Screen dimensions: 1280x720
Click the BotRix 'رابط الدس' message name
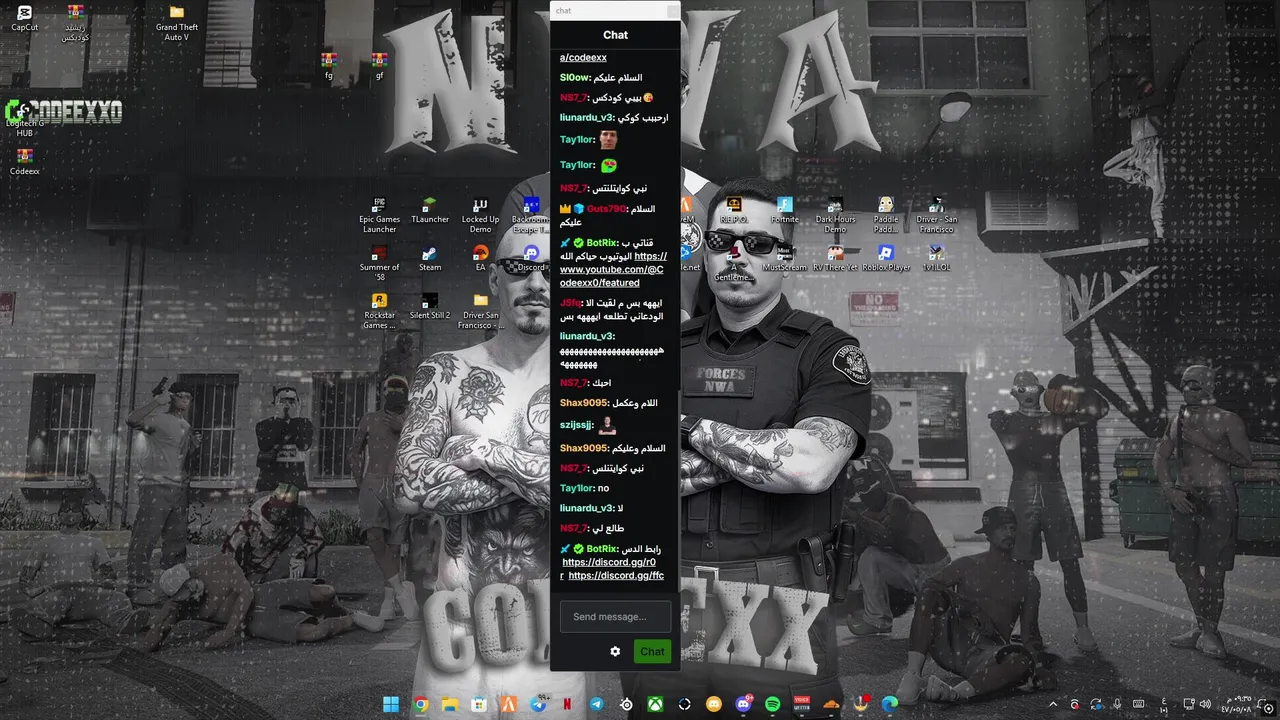[x=600, y=548]
